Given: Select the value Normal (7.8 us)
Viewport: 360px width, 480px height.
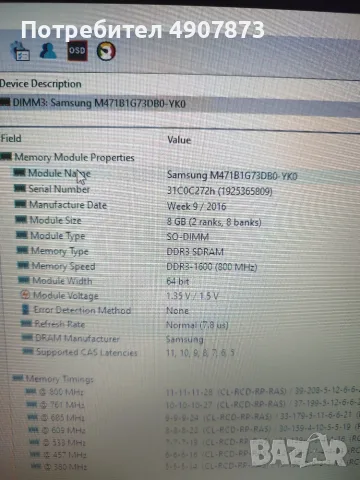Looking at the screenshot, I should pyautogui.click(x=197, y=325).
